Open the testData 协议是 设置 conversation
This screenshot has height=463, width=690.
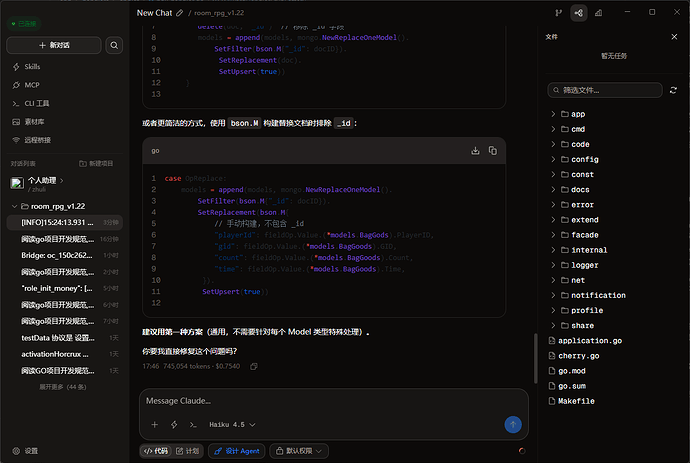tap(64, 338)
